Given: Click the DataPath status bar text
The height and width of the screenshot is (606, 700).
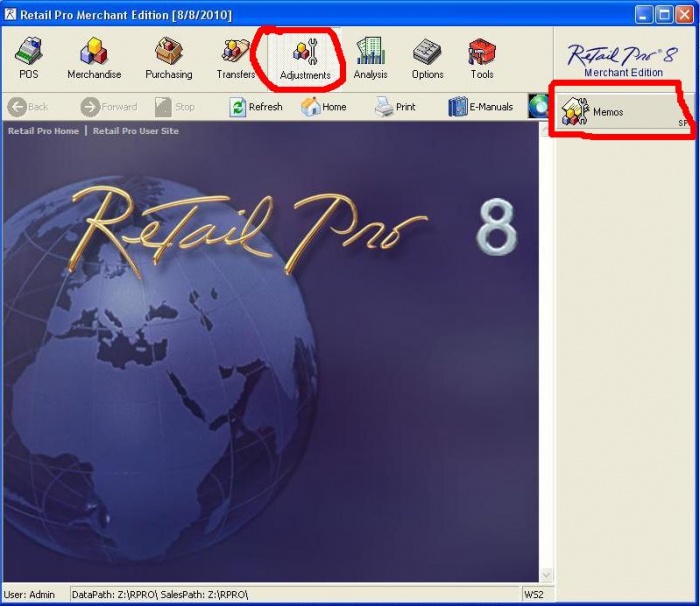Looking at the screenshot, I should (x=160, y=594).
